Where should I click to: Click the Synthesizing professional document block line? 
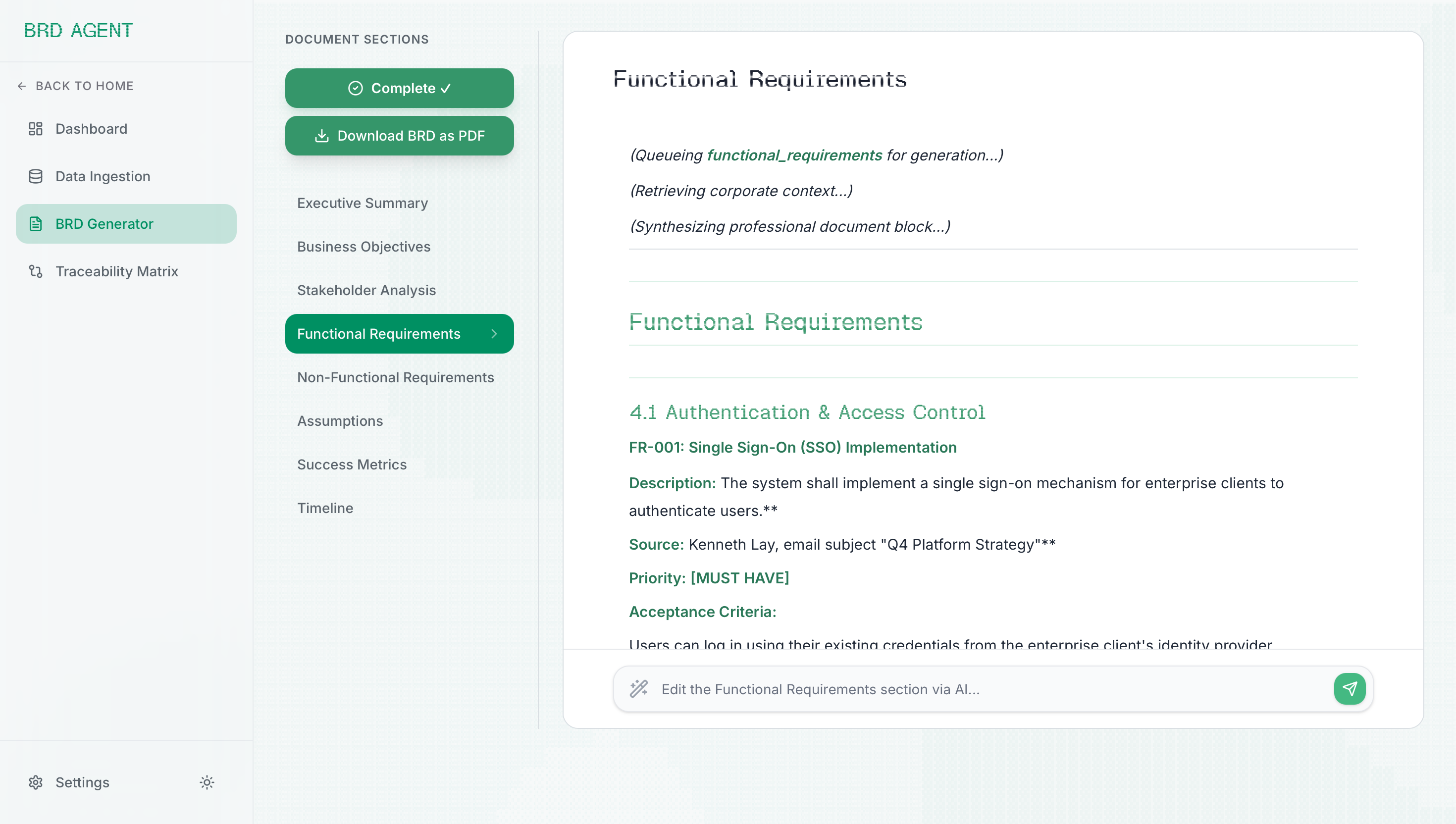(789, 227)
